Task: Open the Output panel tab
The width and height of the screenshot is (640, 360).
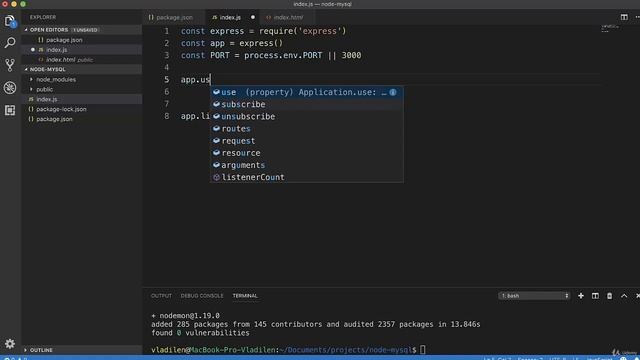Action: pyautogui.click(x=161, y=296)
